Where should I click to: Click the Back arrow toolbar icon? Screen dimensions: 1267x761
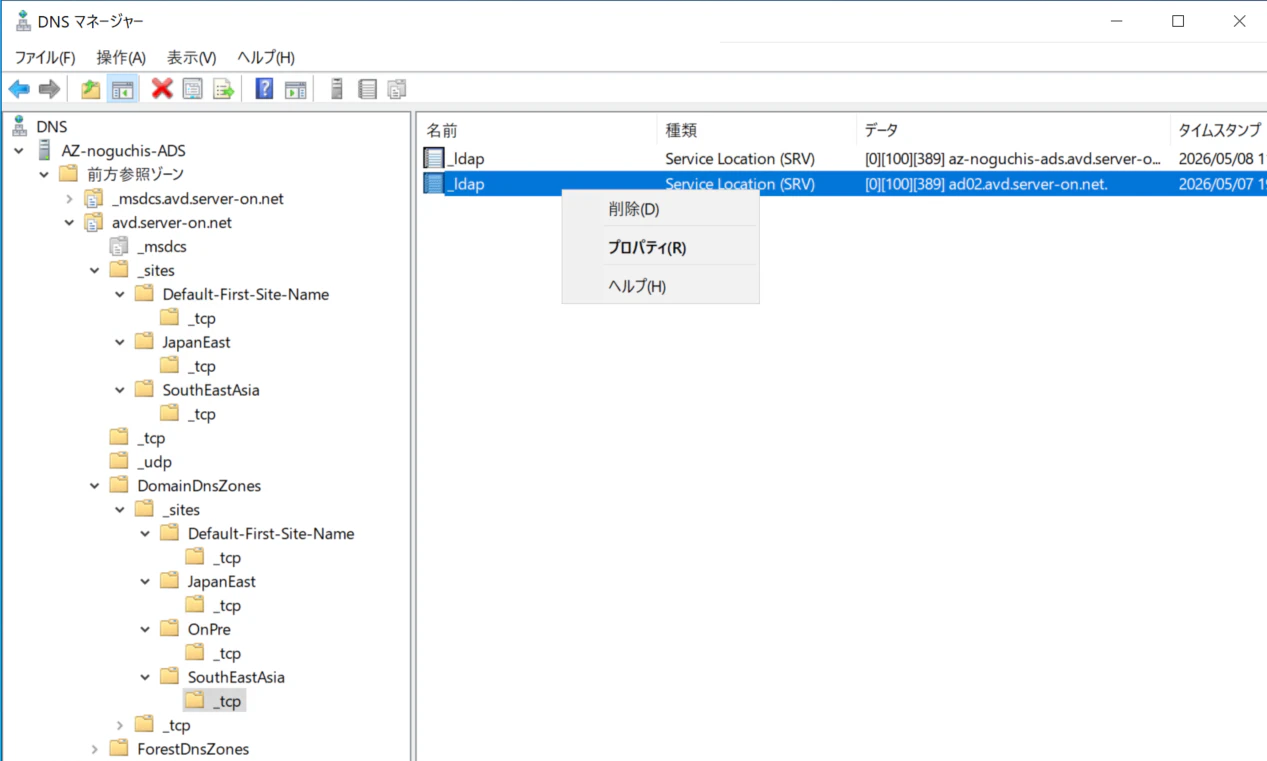19,89
